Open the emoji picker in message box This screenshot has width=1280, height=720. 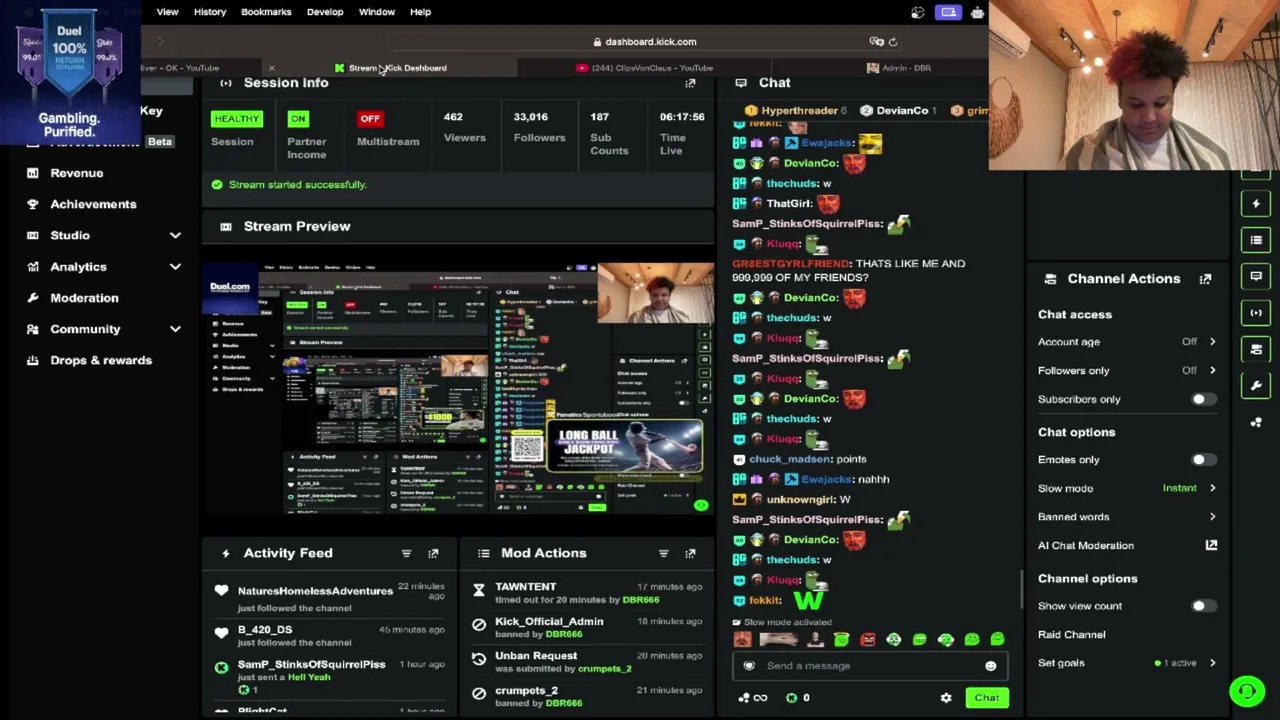click(990, 666)
